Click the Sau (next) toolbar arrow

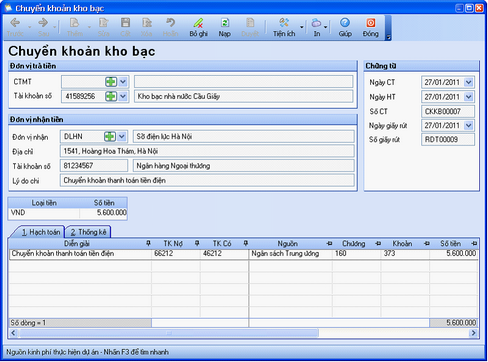coord(43,23)
